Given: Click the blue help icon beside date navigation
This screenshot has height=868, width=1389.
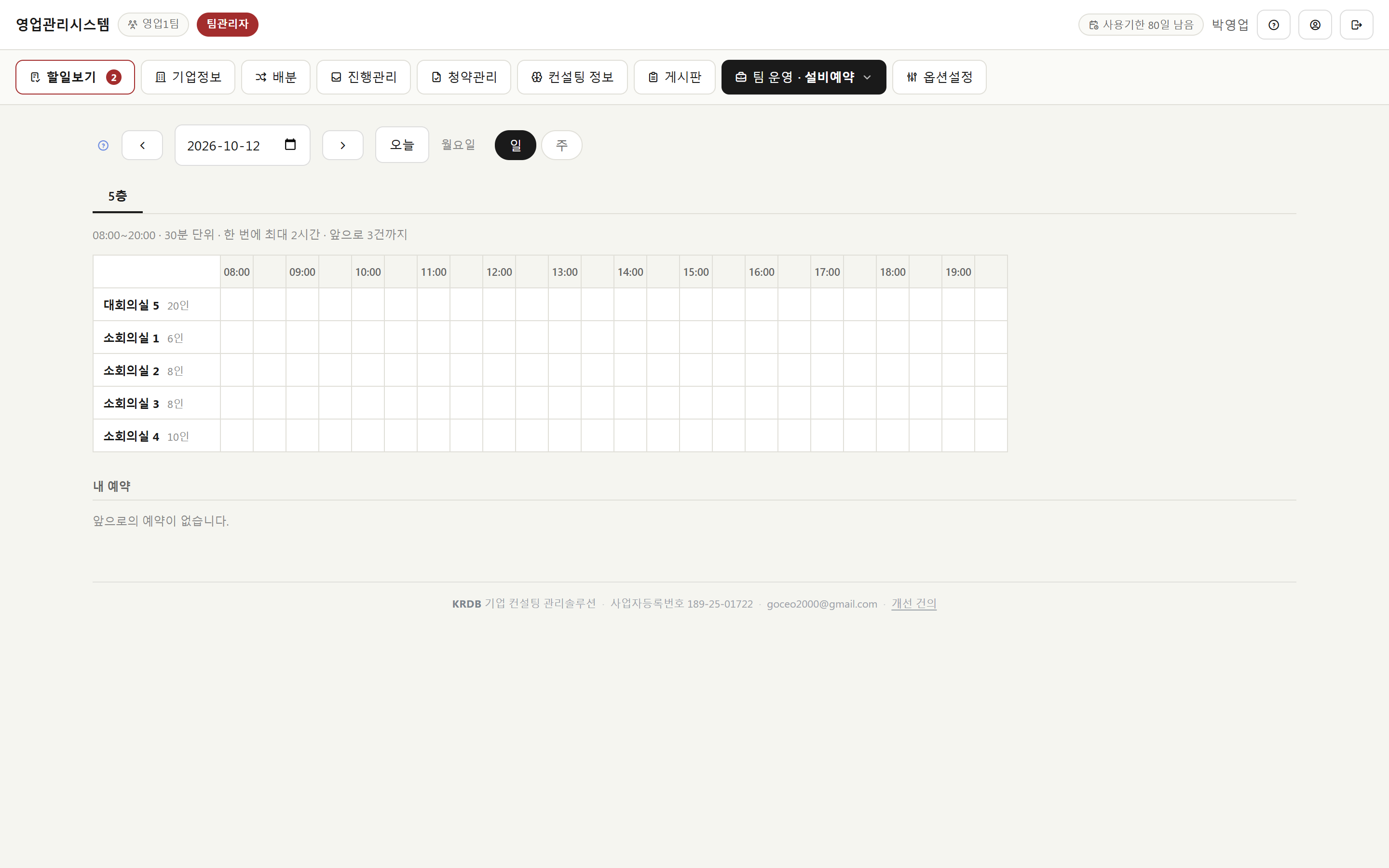Looking at the screenshot, I should pyautogui.click(x=103, y=145).
